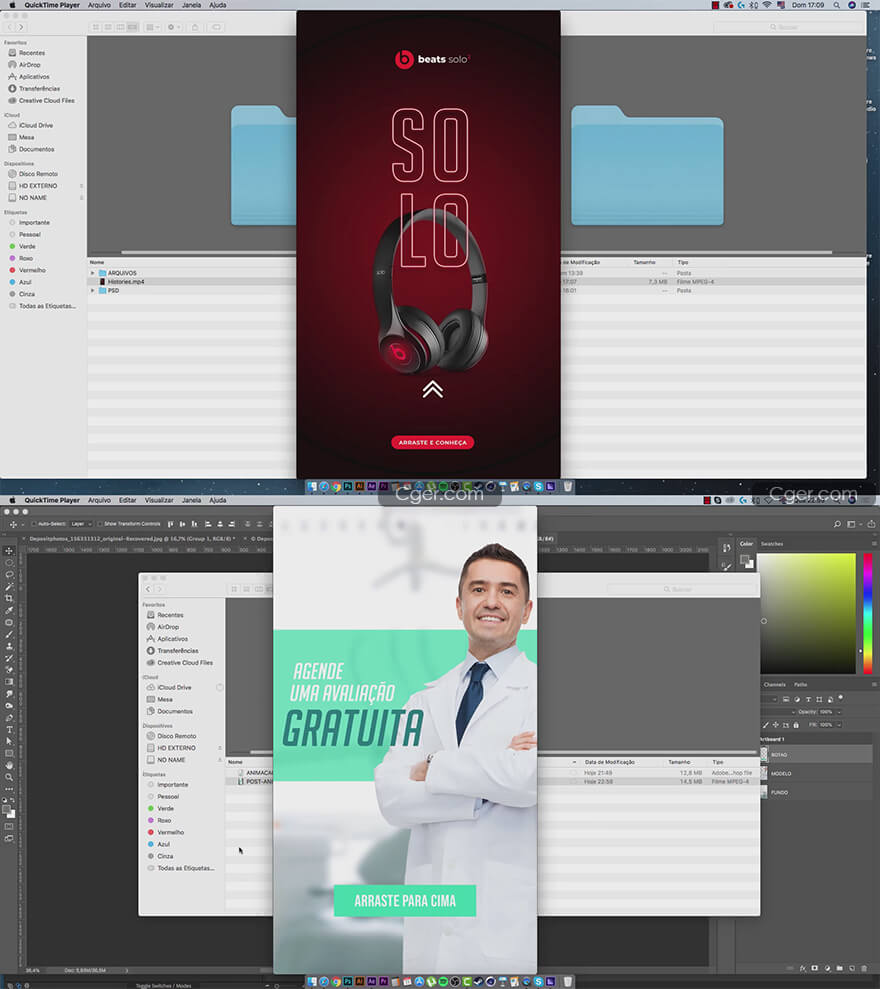Click the Photoshop search magnifier icon

coord(837,524)
